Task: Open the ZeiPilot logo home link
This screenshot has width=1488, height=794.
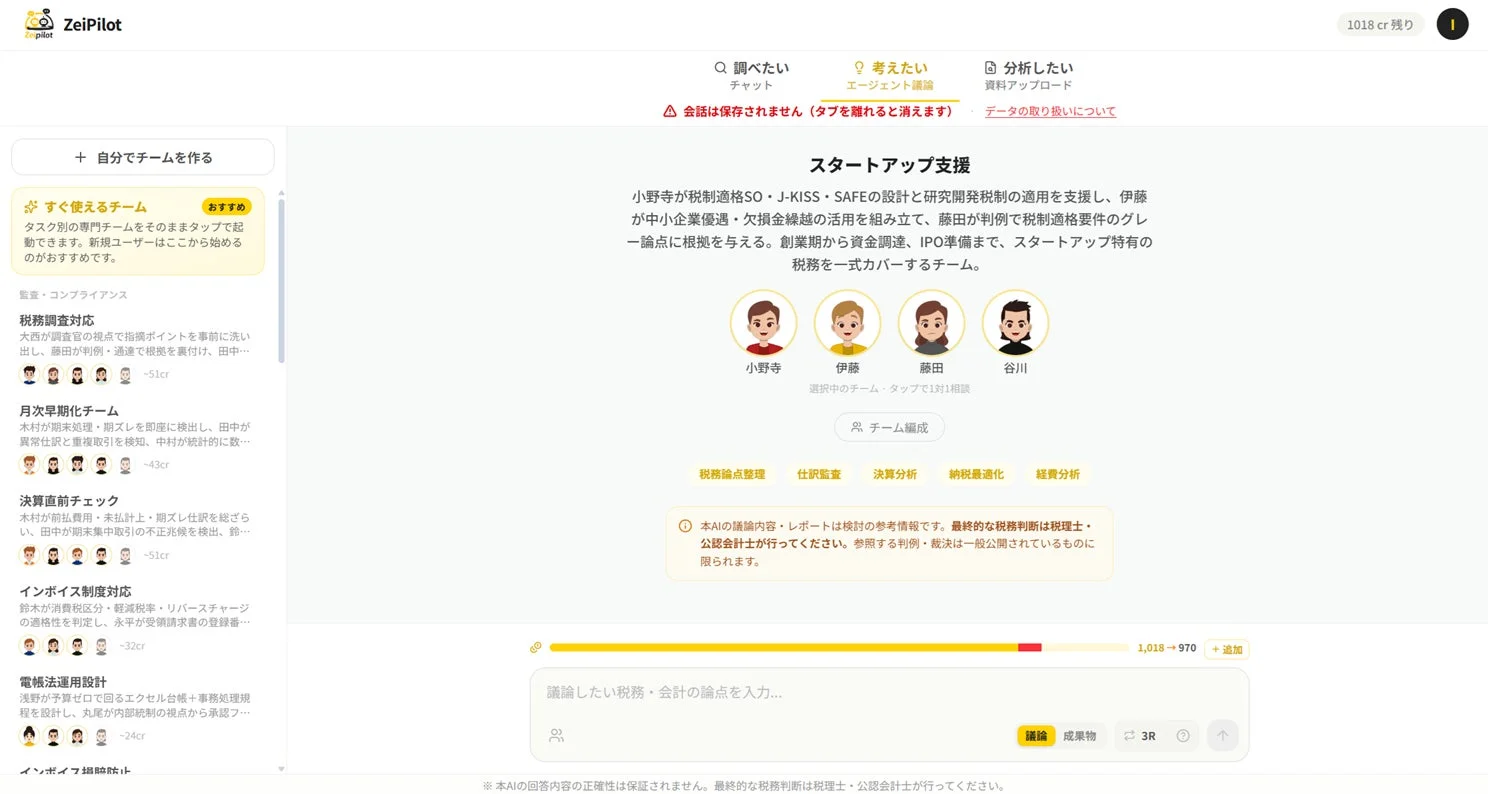Action: click(73, 24)
